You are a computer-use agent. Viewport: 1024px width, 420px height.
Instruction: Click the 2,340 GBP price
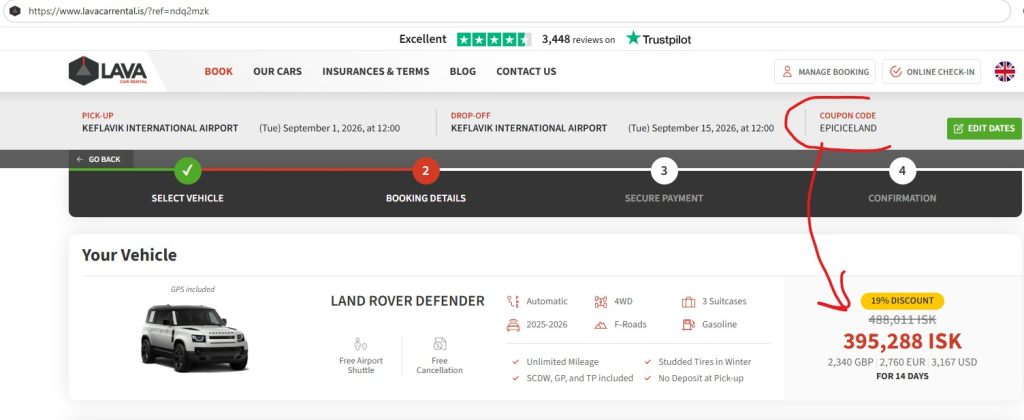pos(851,362)
